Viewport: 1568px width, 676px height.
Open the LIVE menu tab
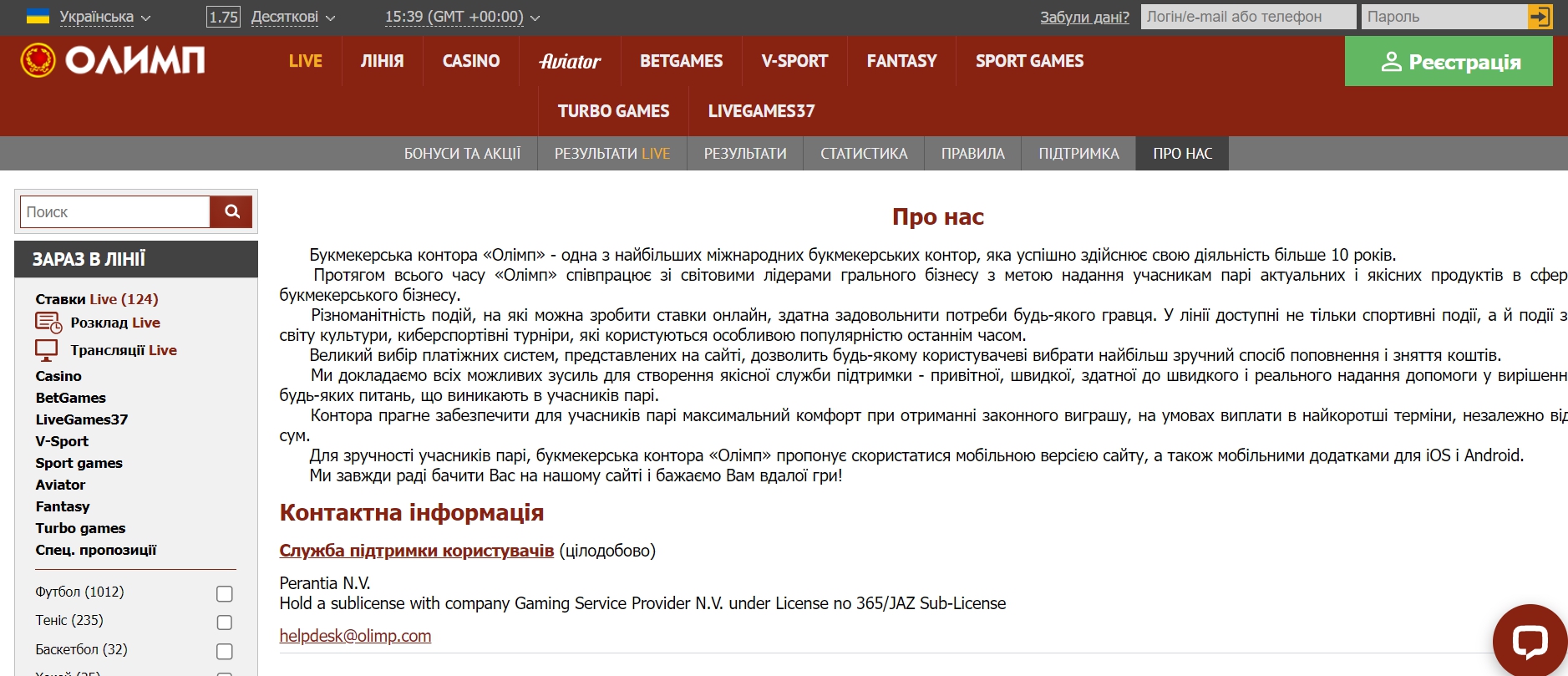pos(306,61)
